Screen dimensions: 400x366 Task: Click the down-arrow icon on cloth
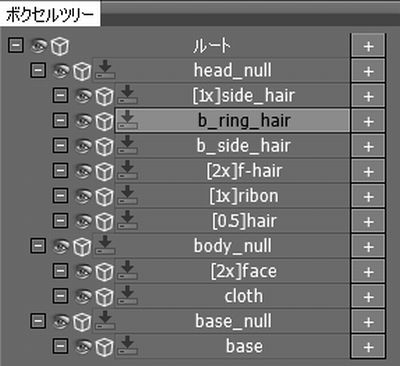pos(127,295)
